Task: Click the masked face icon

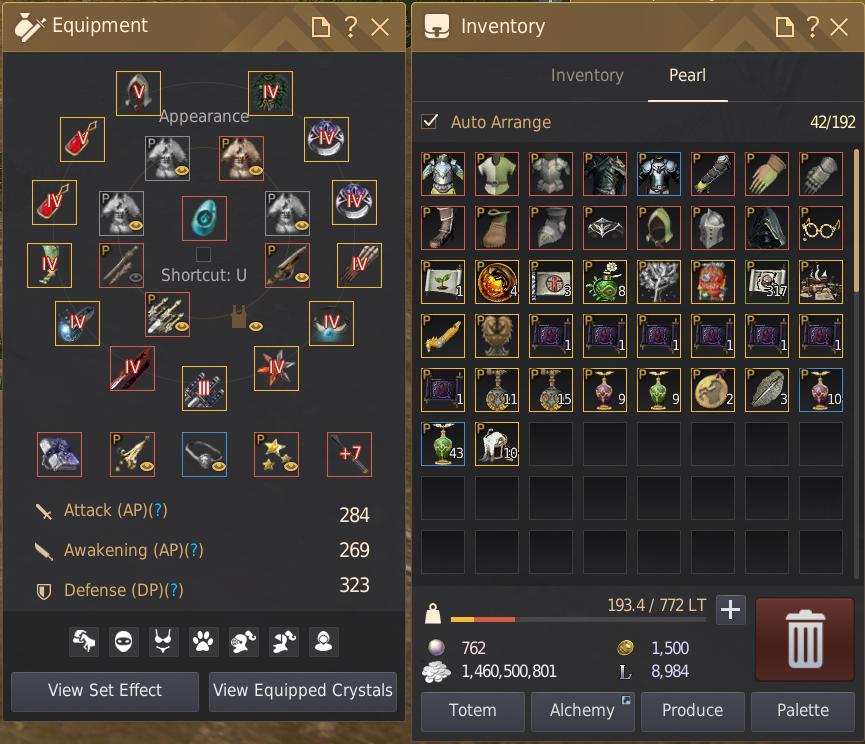Action: 124,641
